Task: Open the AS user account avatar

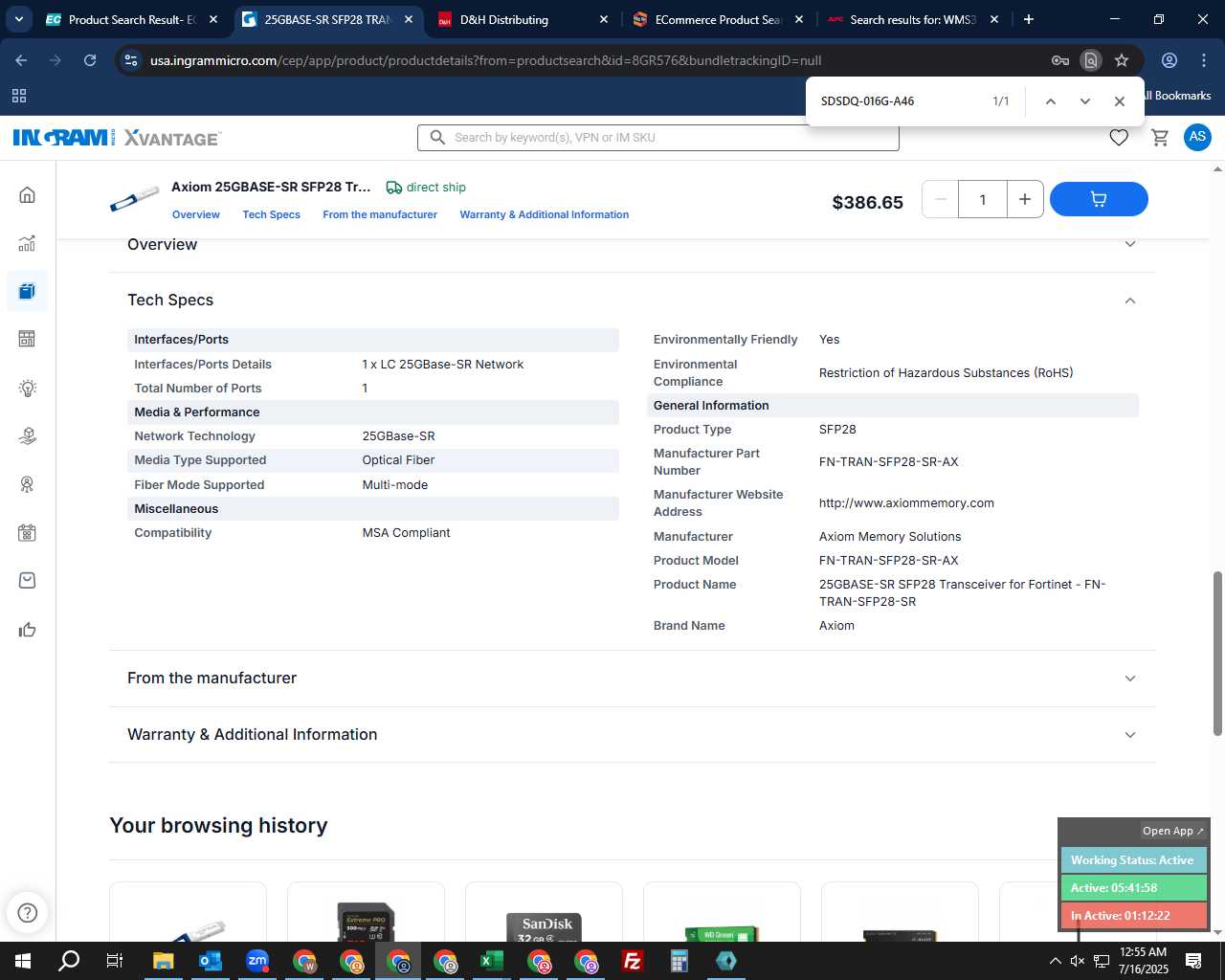Action: pos(1197,137)
